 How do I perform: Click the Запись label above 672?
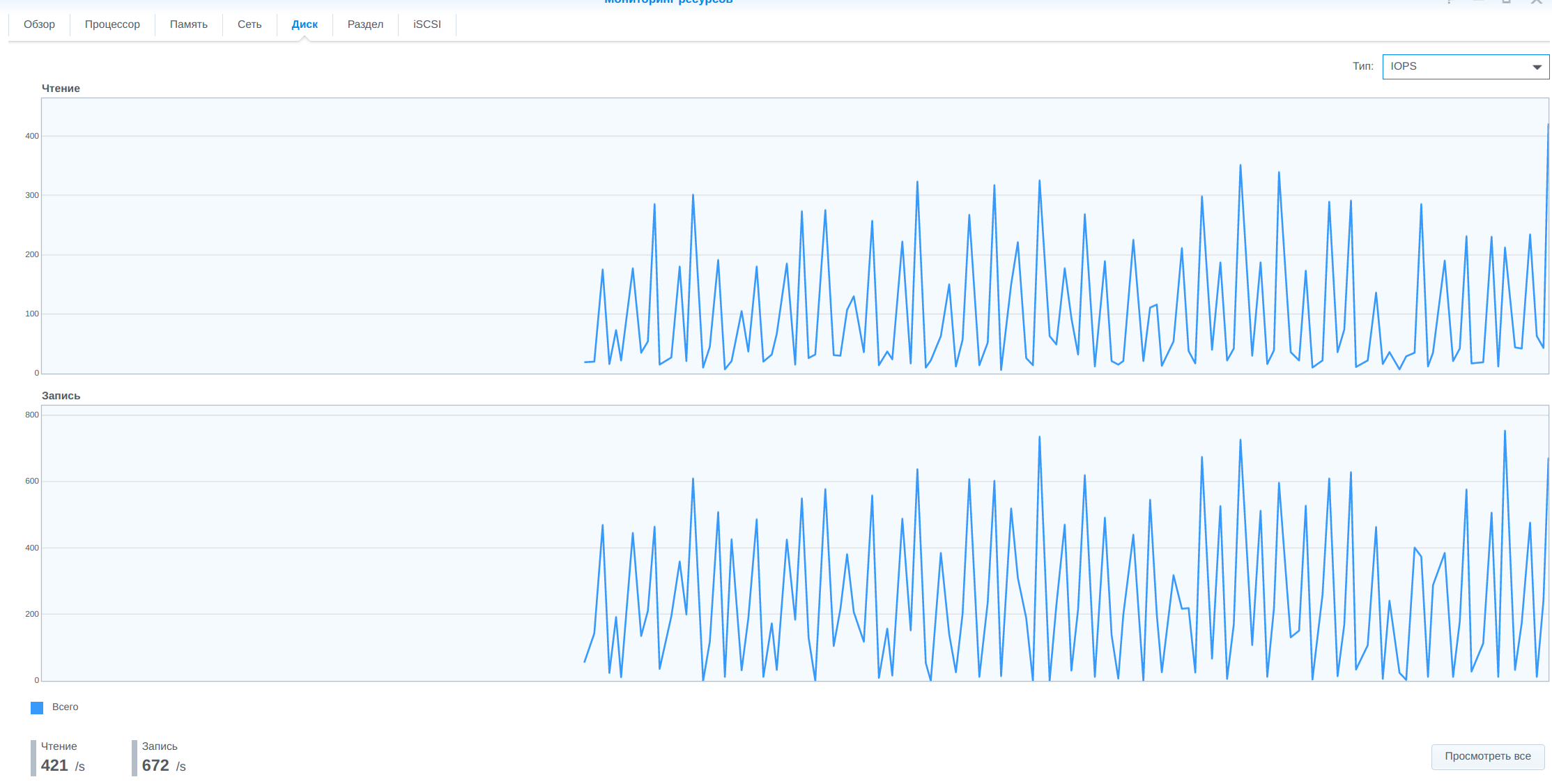pyautogui.click(x=160, y=746)
